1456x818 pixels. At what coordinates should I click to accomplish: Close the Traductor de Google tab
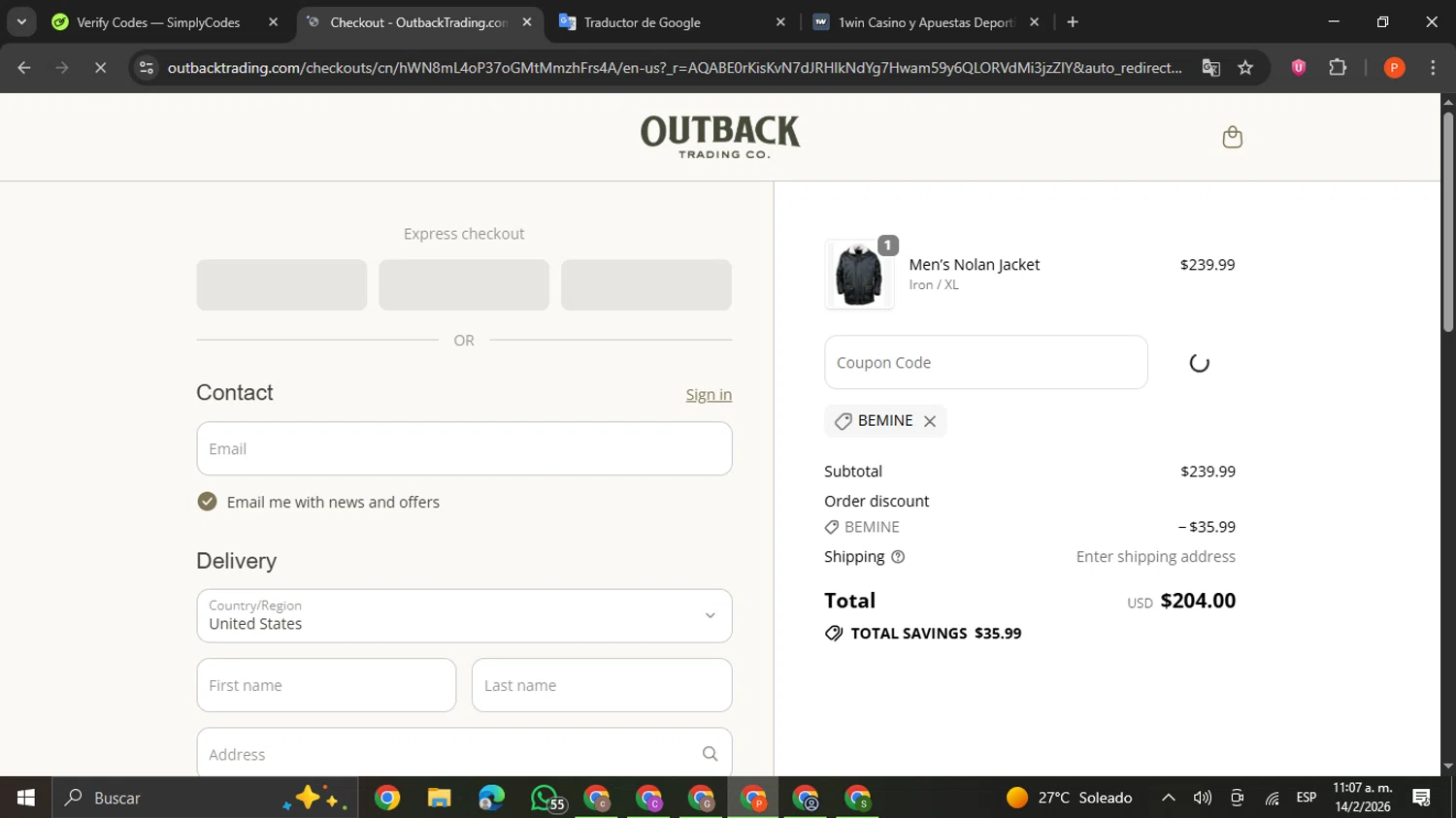coord(780,21)
